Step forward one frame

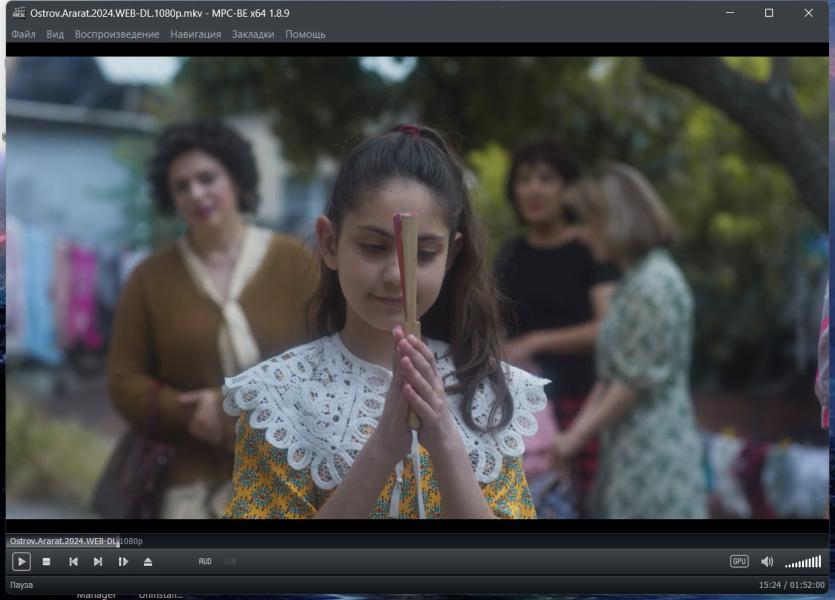click(123, 562)
